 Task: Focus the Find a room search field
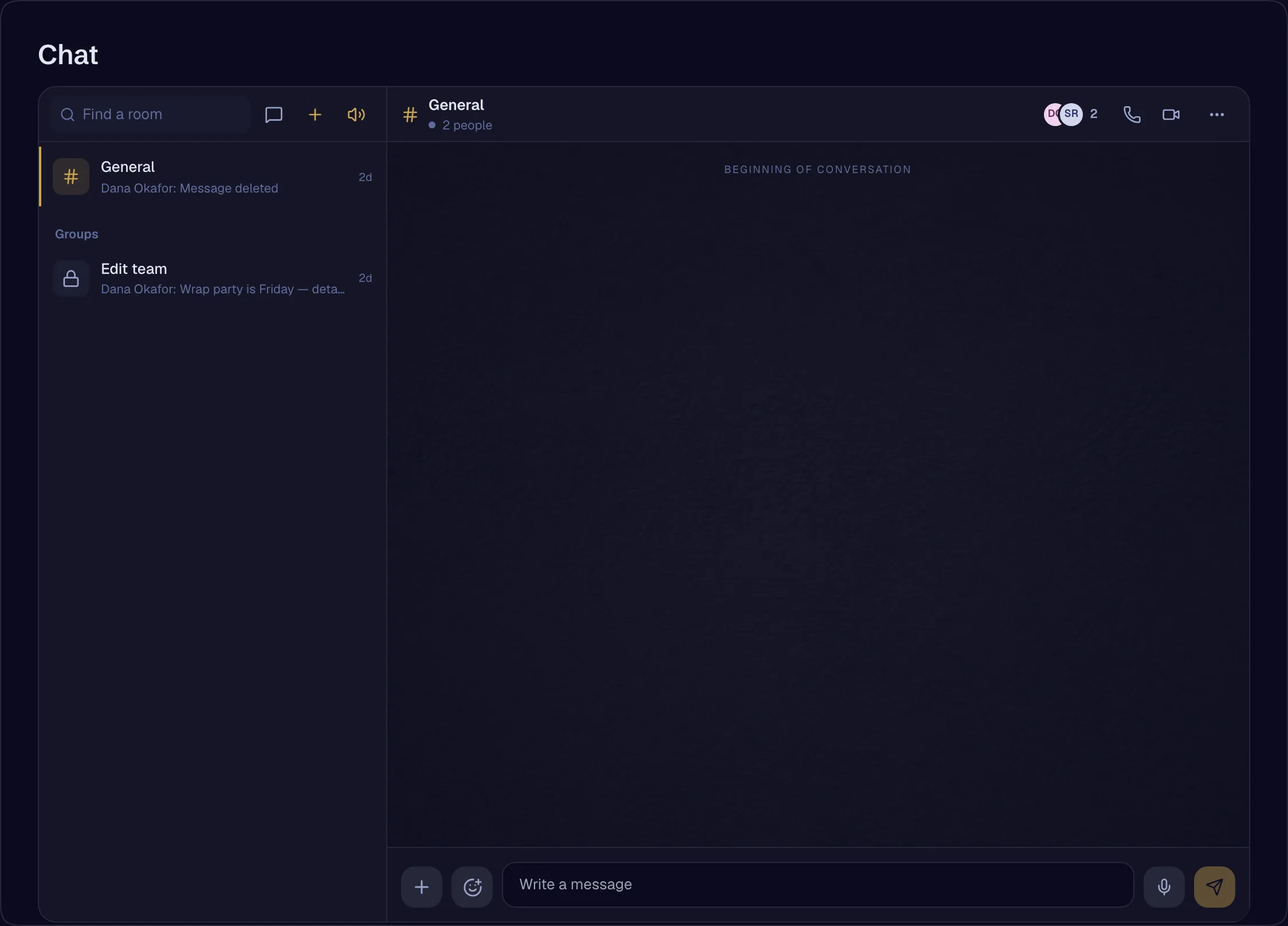[x=151, y=115]
